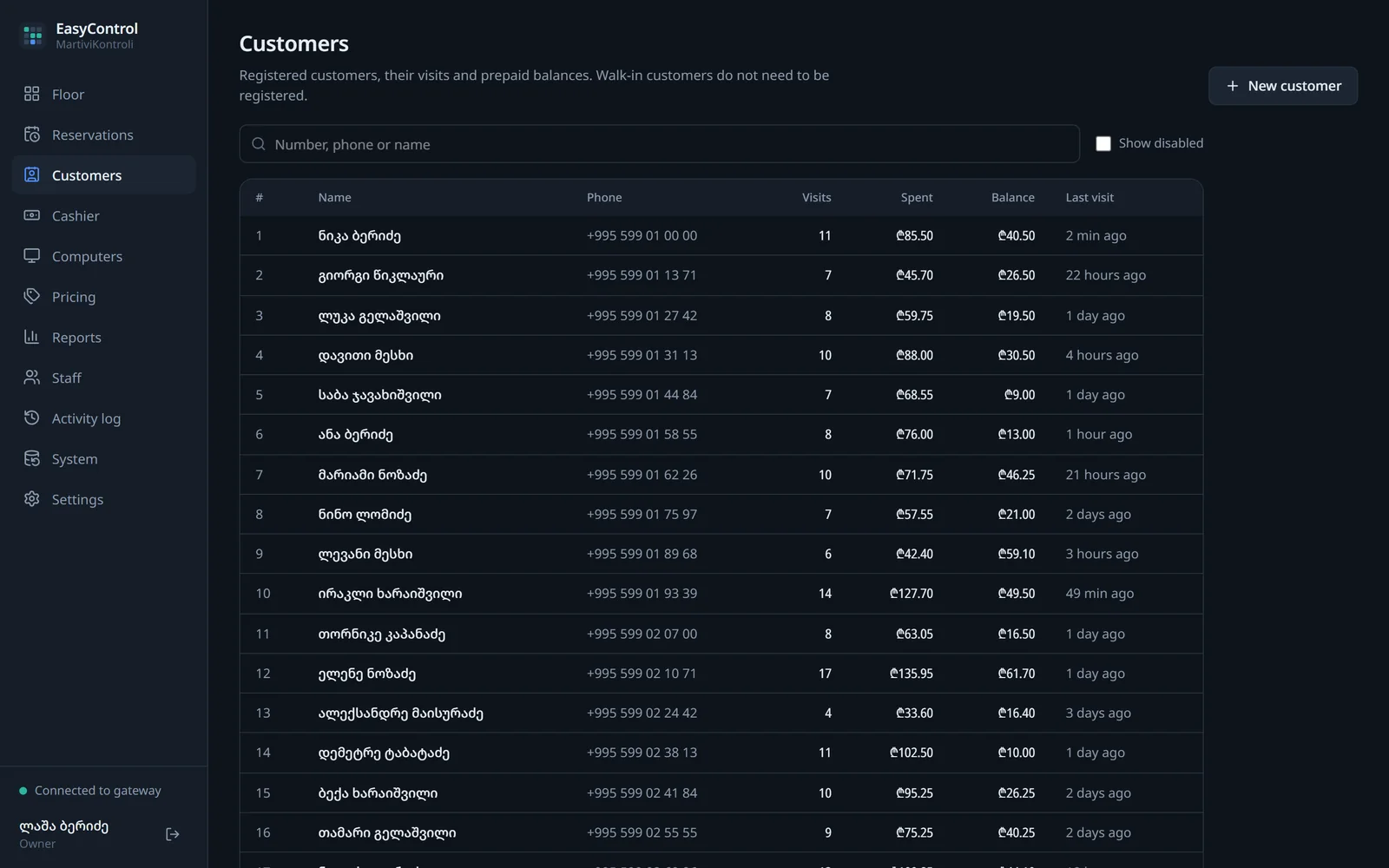Create a new customer
The width and height of the screenshot is (1389, 868).
click(x=1283, y=86)
